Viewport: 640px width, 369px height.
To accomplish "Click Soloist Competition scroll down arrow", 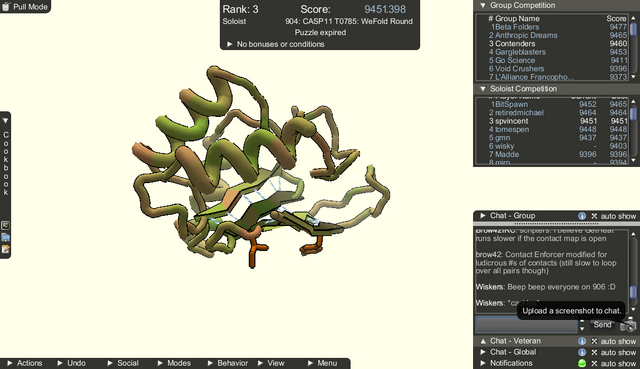I will point(633,160).
